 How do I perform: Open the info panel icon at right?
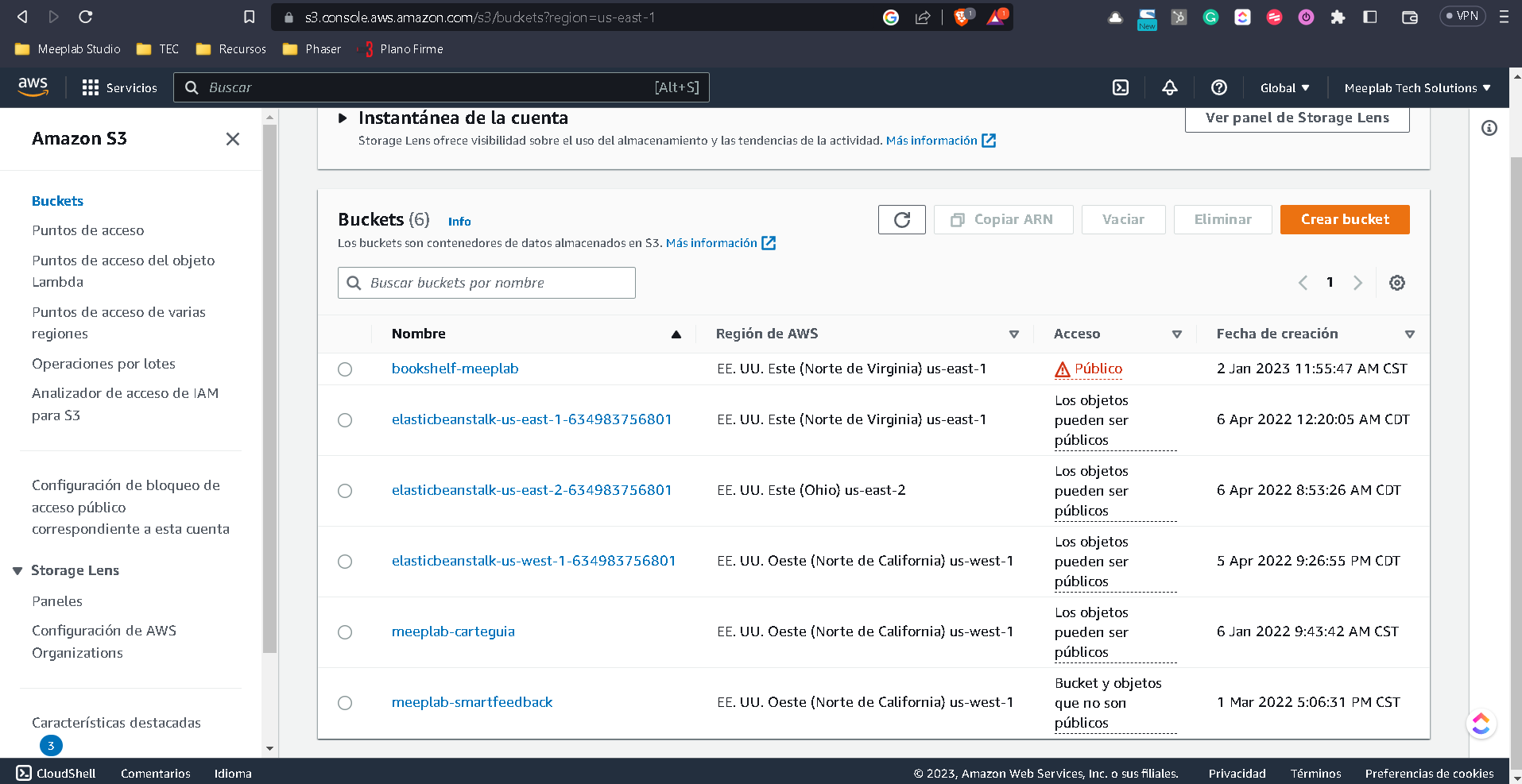tap(1489, 128)
